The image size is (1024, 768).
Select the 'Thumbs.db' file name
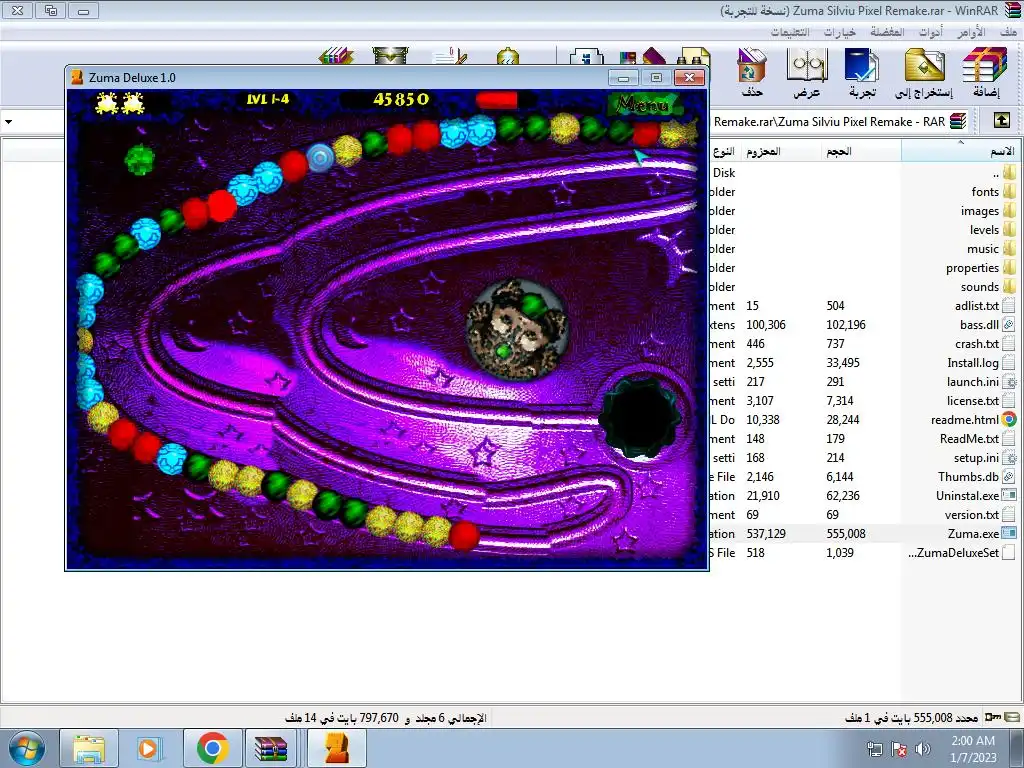pos(968,477)
